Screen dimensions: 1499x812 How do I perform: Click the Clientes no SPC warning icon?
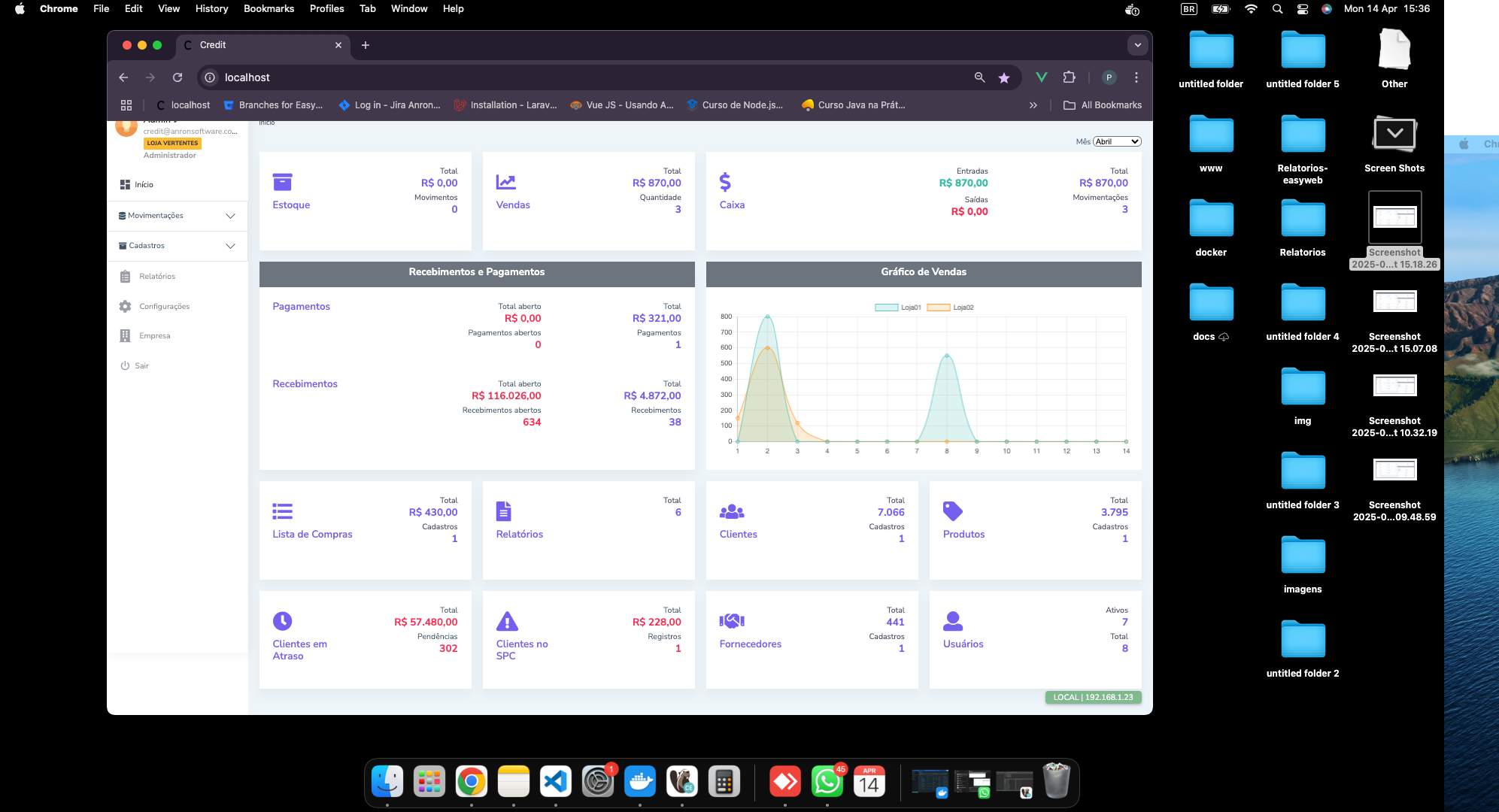coord(507,621)
